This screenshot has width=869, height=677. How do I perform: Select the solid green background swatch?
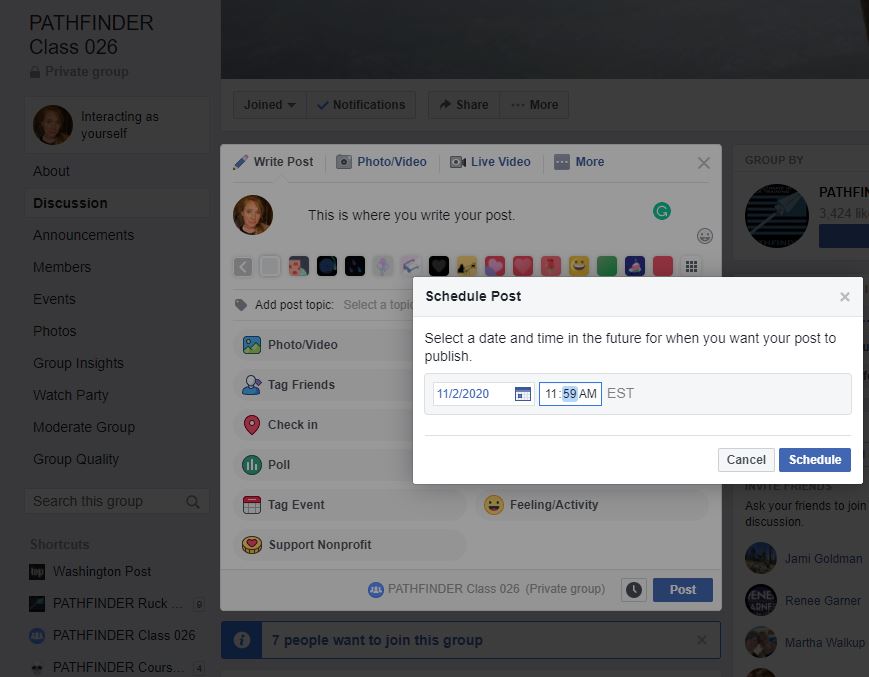[x=607, y=266]
